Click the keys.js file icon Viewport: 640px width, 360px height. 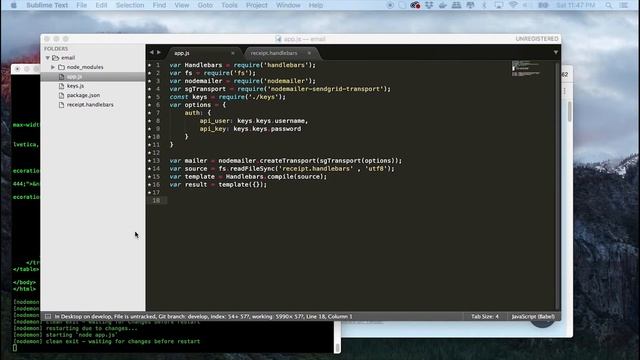point(62,86)
